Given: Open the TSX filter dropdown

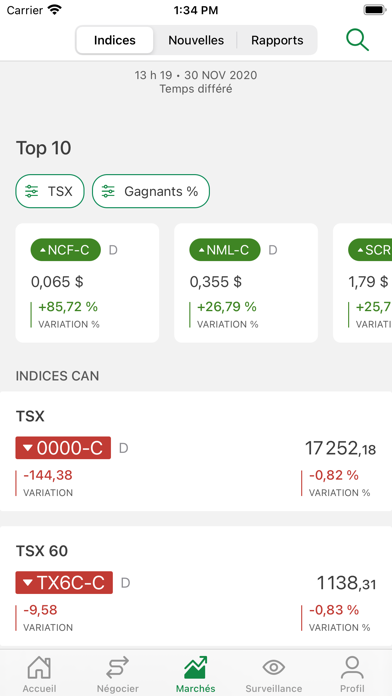Looking at the screenshot, I should [x=50, y=191].
